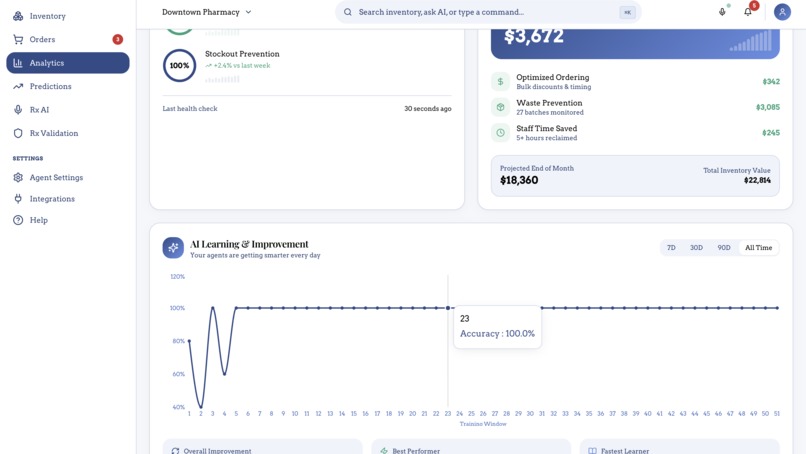Activate the voice microphone in header

point(722,12)
